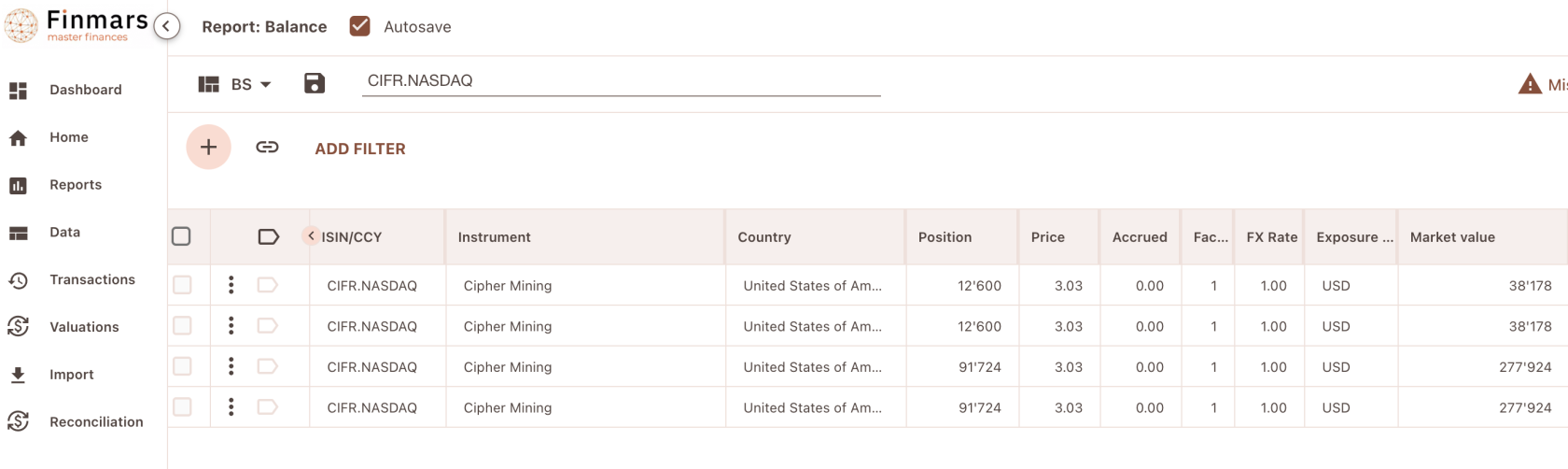Click the chevron beside ISIN/CCY column
1568x469 pixels.
[x=311, y=235]
